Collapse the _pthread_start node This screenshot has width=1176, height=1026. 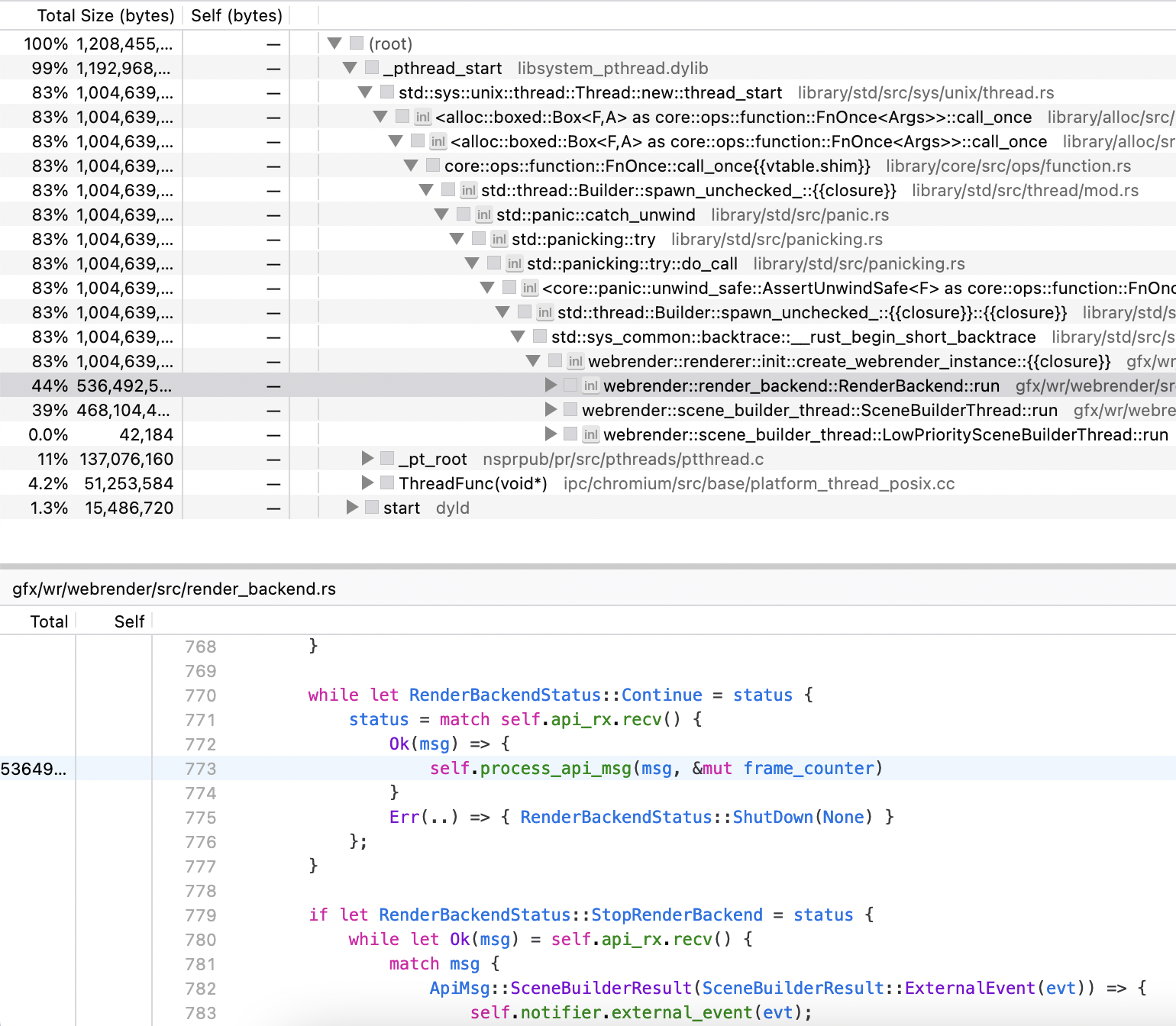point(350,68)
